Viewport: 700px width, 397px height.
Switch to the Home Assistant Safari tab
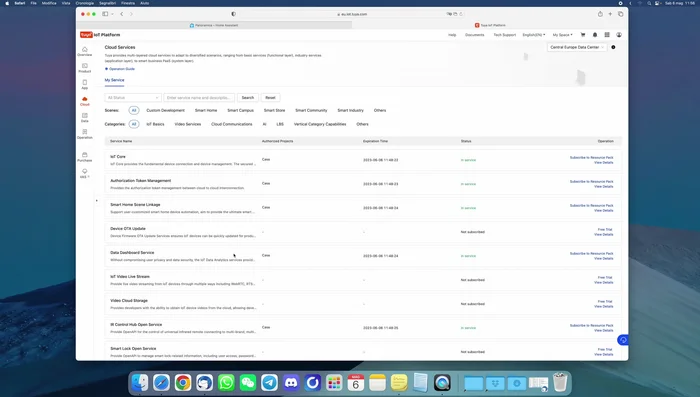tap(214, 25)
